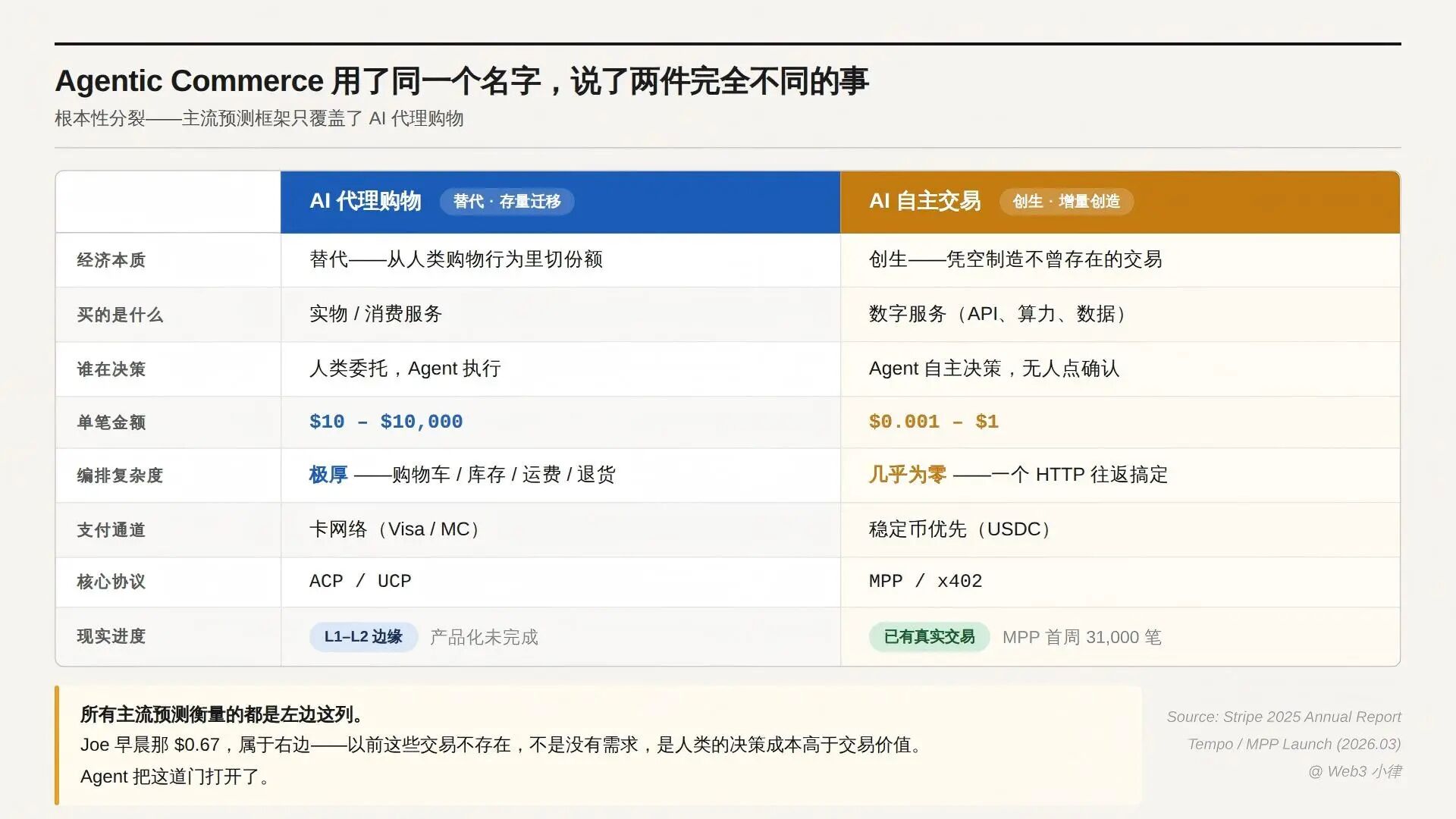Click the orange 几乎为零 highlighted text
Screen dimensions: 1456x819
(907, 475)
